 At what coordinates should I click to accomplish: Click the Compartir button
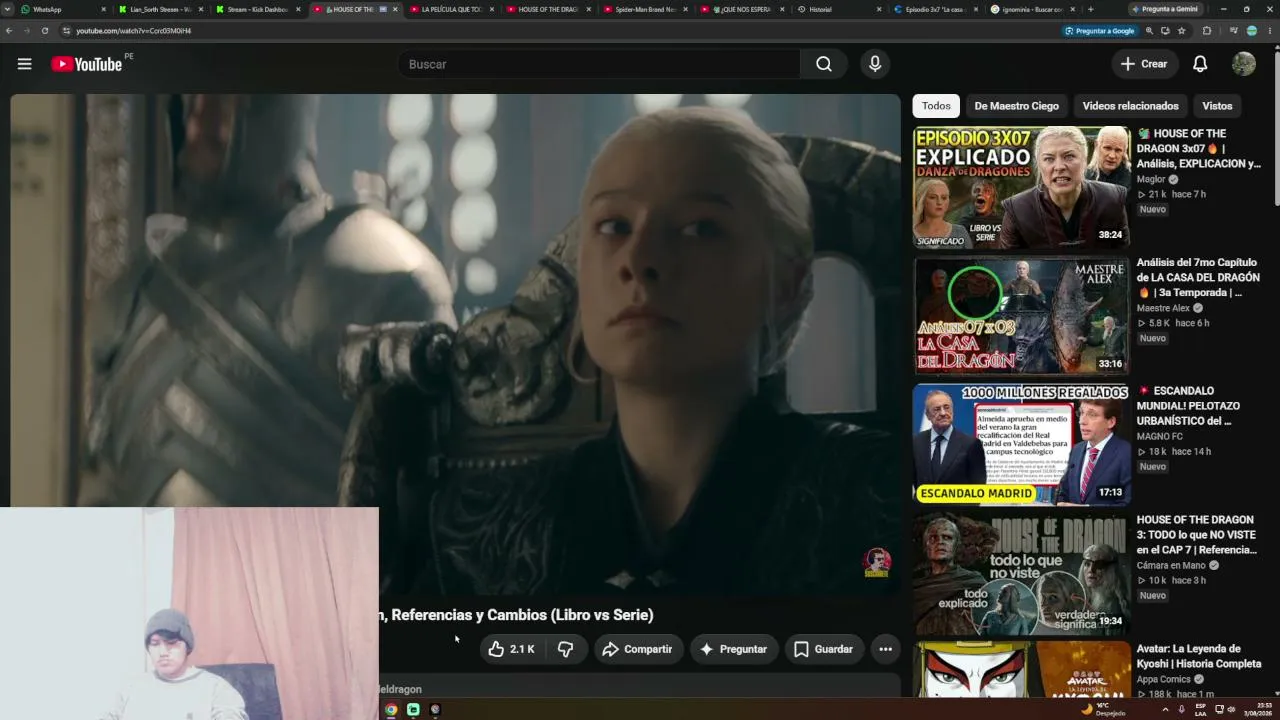pos(637,649)
